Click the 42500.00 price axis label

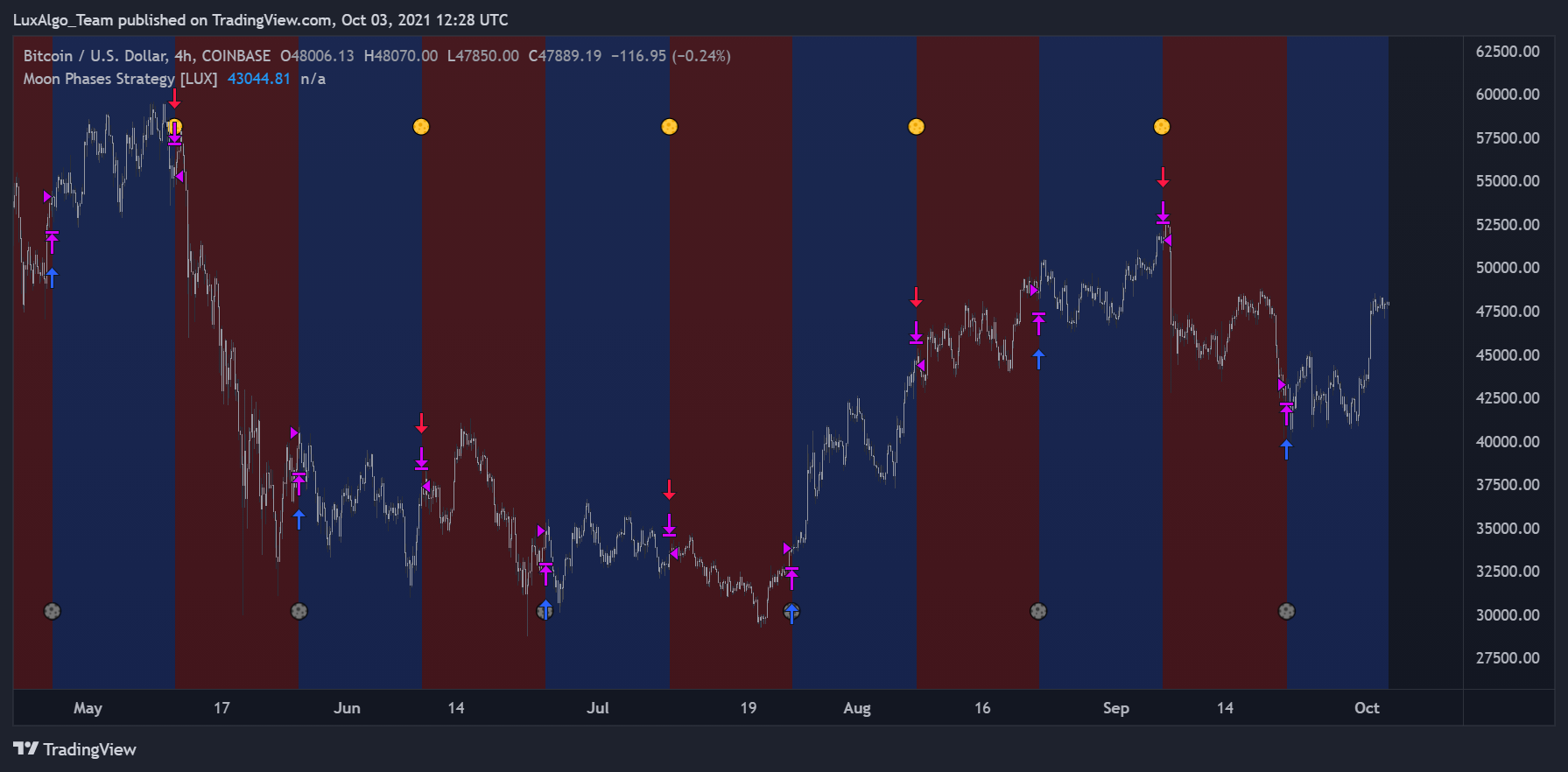click(x=1508, y=398)
